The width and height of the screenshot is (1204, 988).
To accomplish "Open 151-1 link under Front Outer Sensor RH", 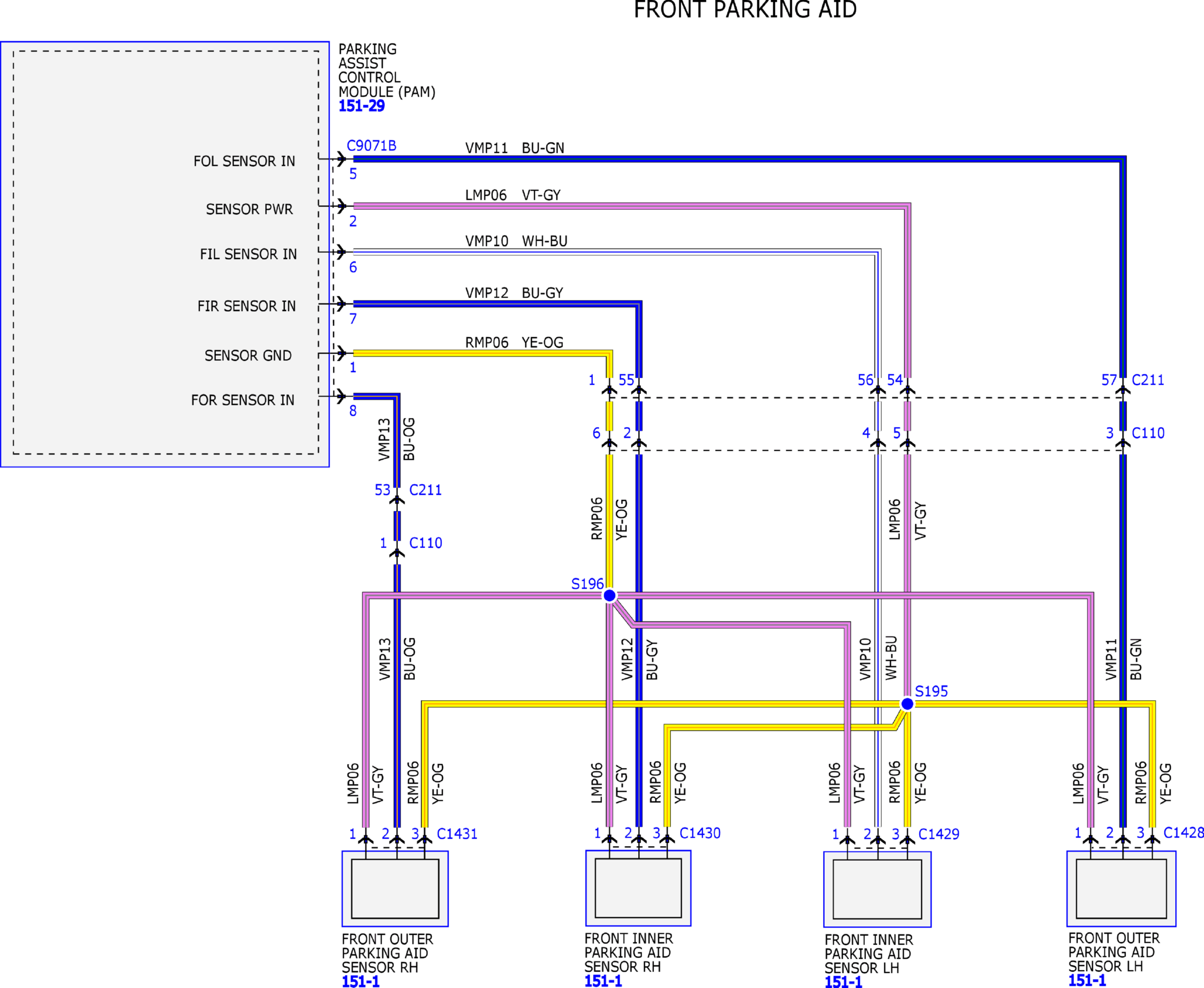I will click(361, 981).
